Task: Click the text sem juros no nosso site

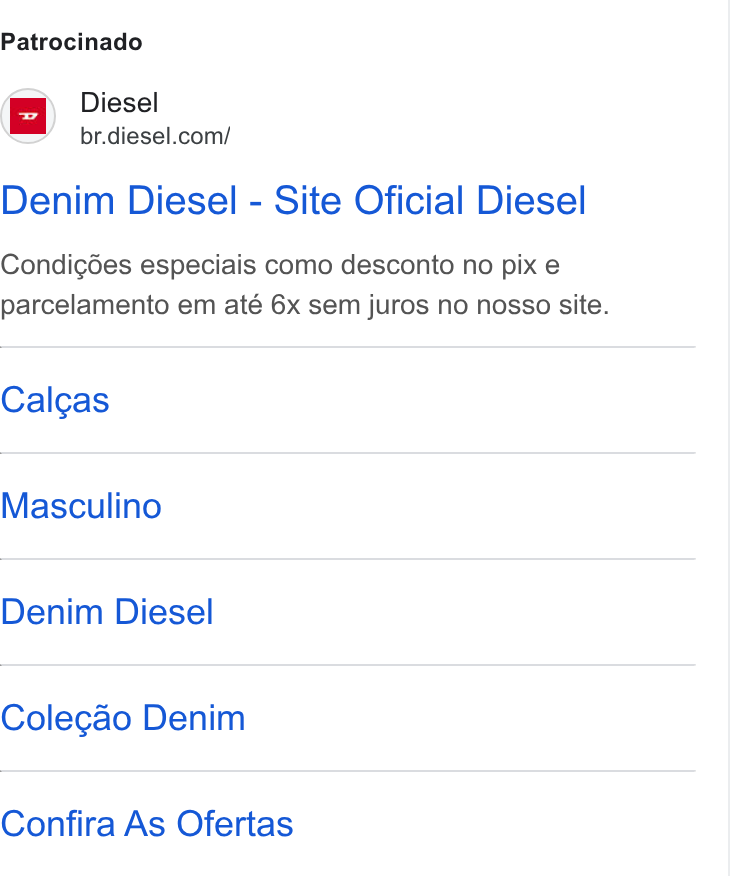Action: pos(459,306)
